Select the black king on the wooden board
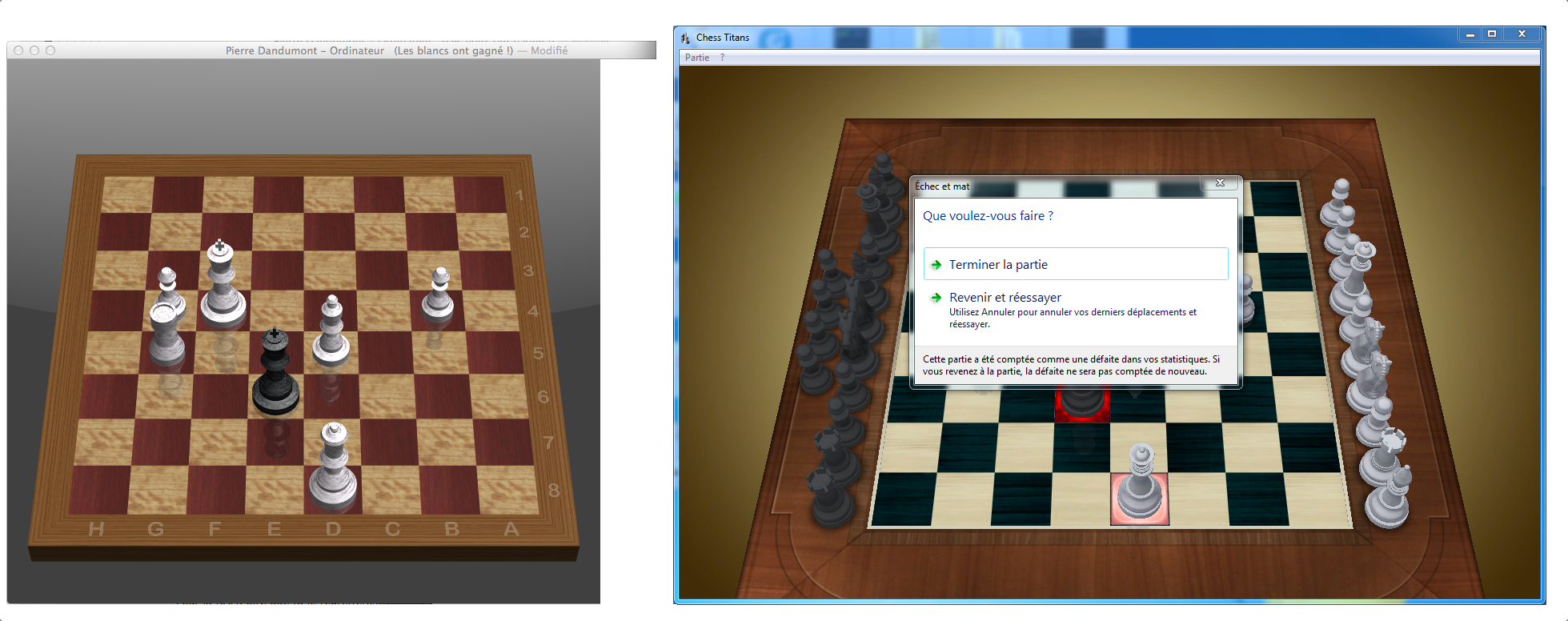1568x621 pixels. [x=275, y=372]
